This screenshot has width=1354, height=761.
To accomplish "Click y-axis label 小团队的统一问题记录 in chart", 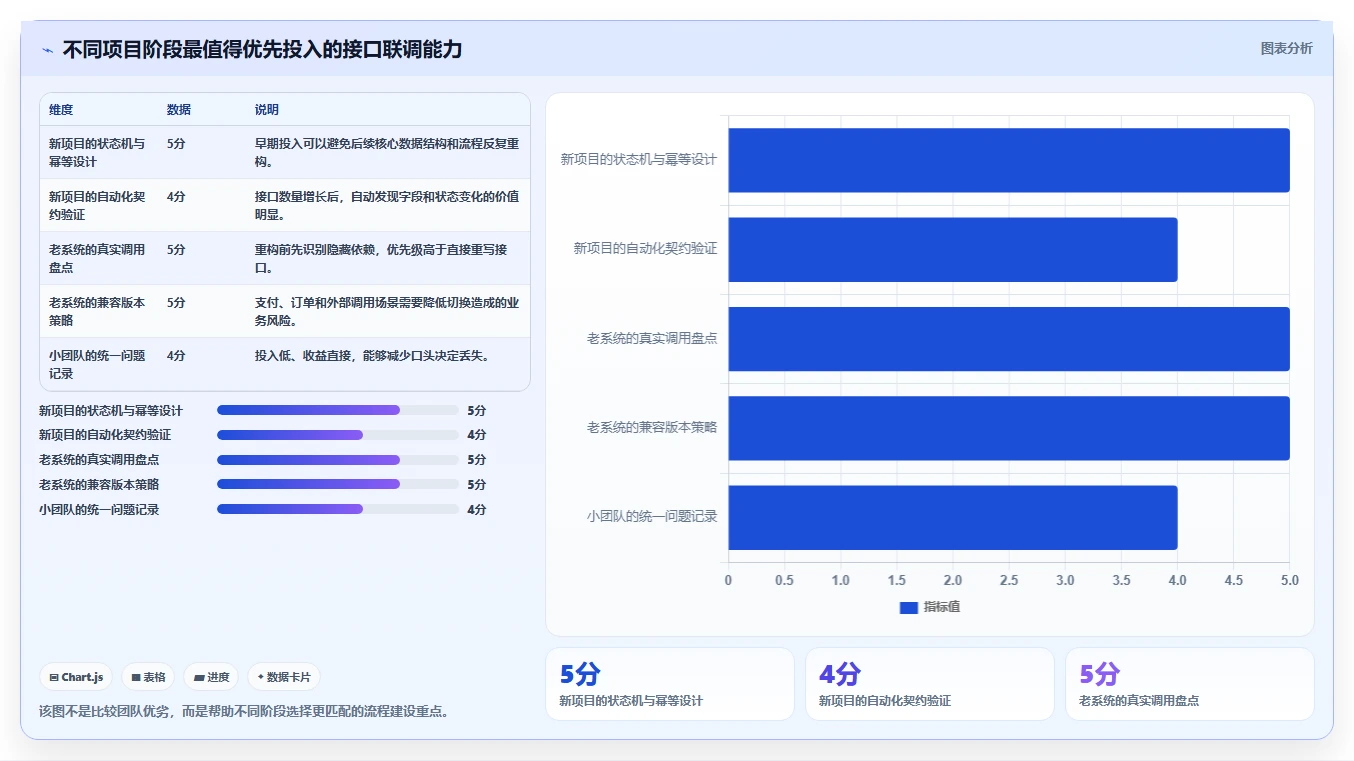I will pyautogui.click(x=652, y=517).
